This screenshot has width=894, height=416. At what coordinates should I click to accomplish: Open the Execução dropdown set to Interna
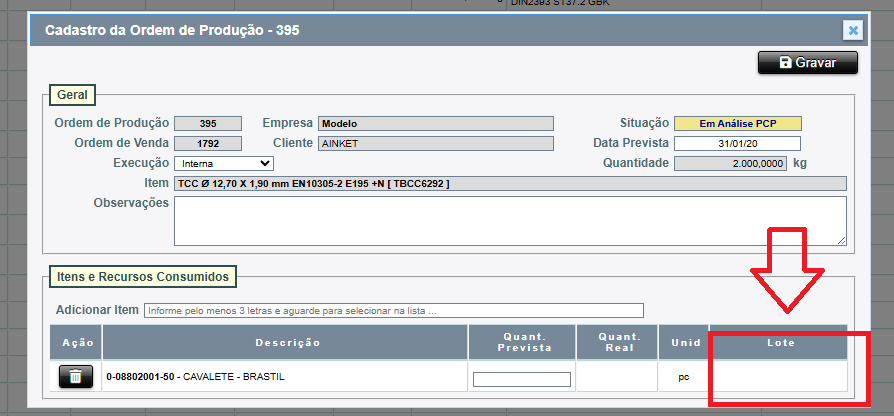coord(223,163)
